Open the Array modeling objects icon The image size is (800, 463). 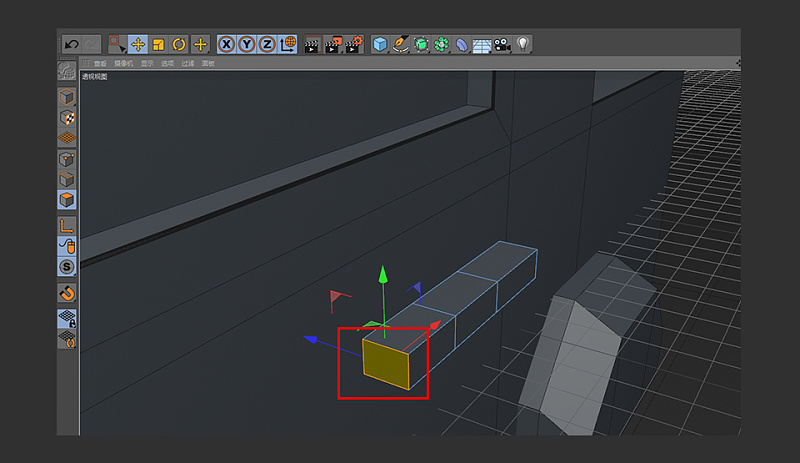441,44
